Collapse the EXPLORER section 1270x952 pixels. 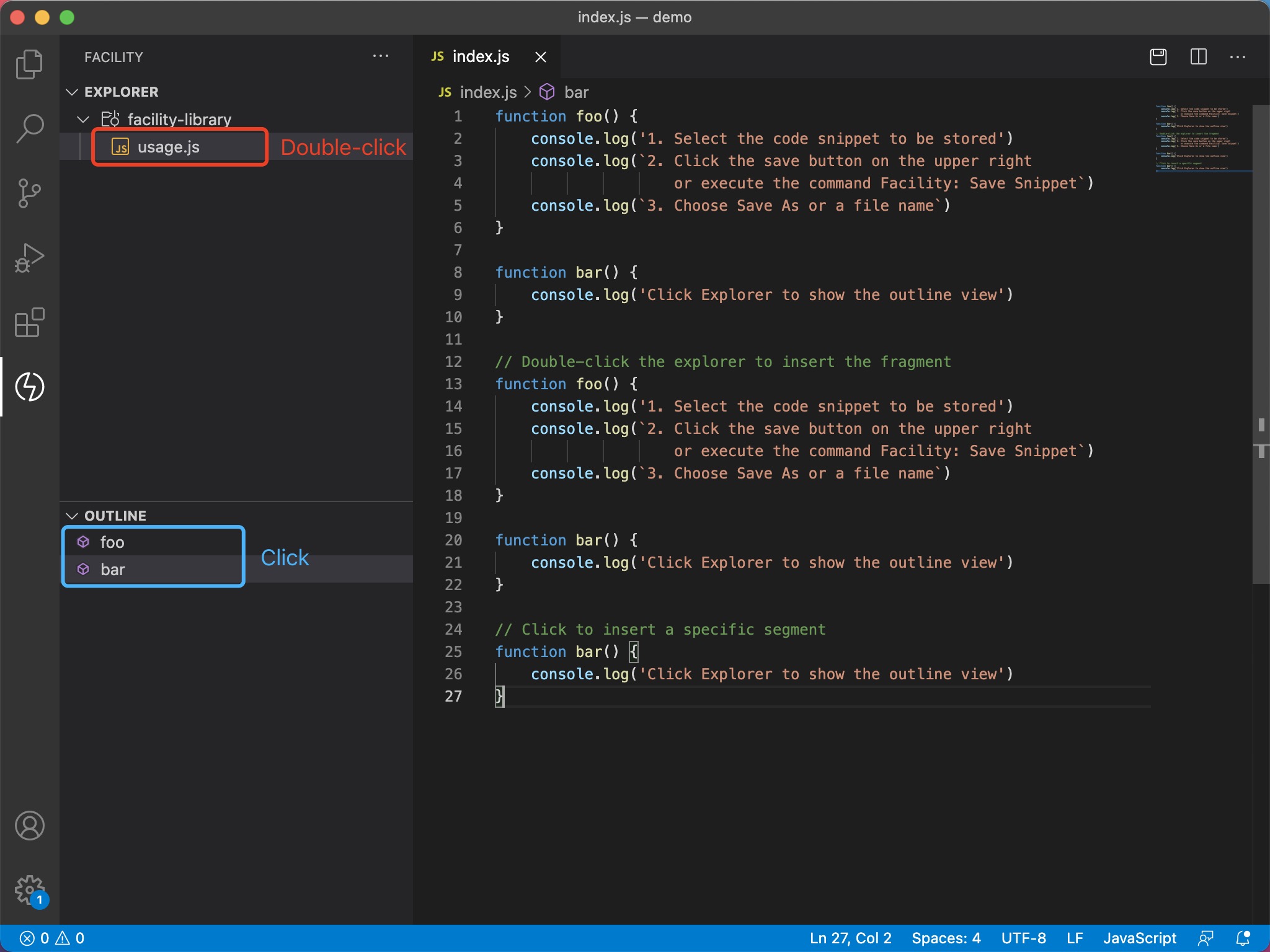(x=72, y=92)
